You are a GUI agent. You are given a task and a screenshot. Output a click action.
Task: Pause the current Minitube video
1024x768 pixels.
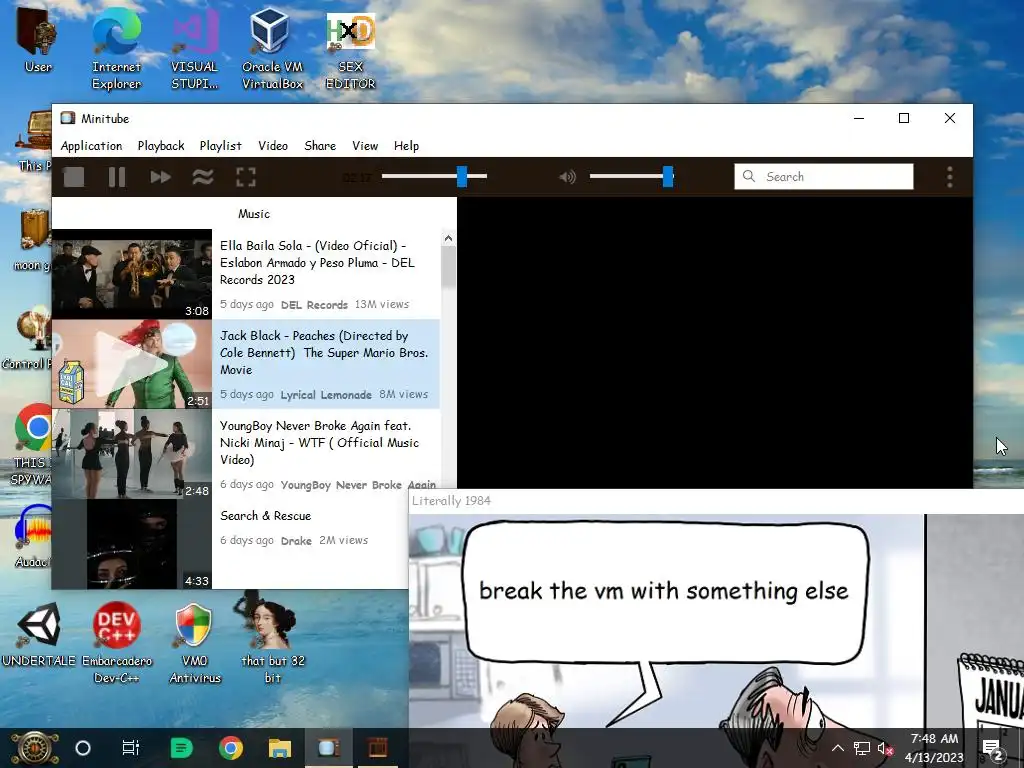(x=117, y=177)
